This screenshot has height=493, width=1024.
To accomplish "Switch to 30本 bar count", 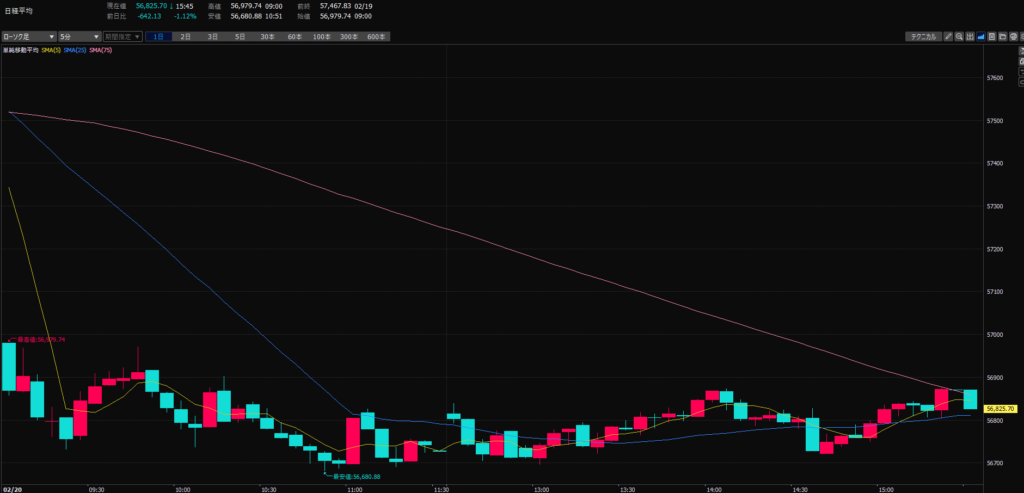I will [267, 37].
